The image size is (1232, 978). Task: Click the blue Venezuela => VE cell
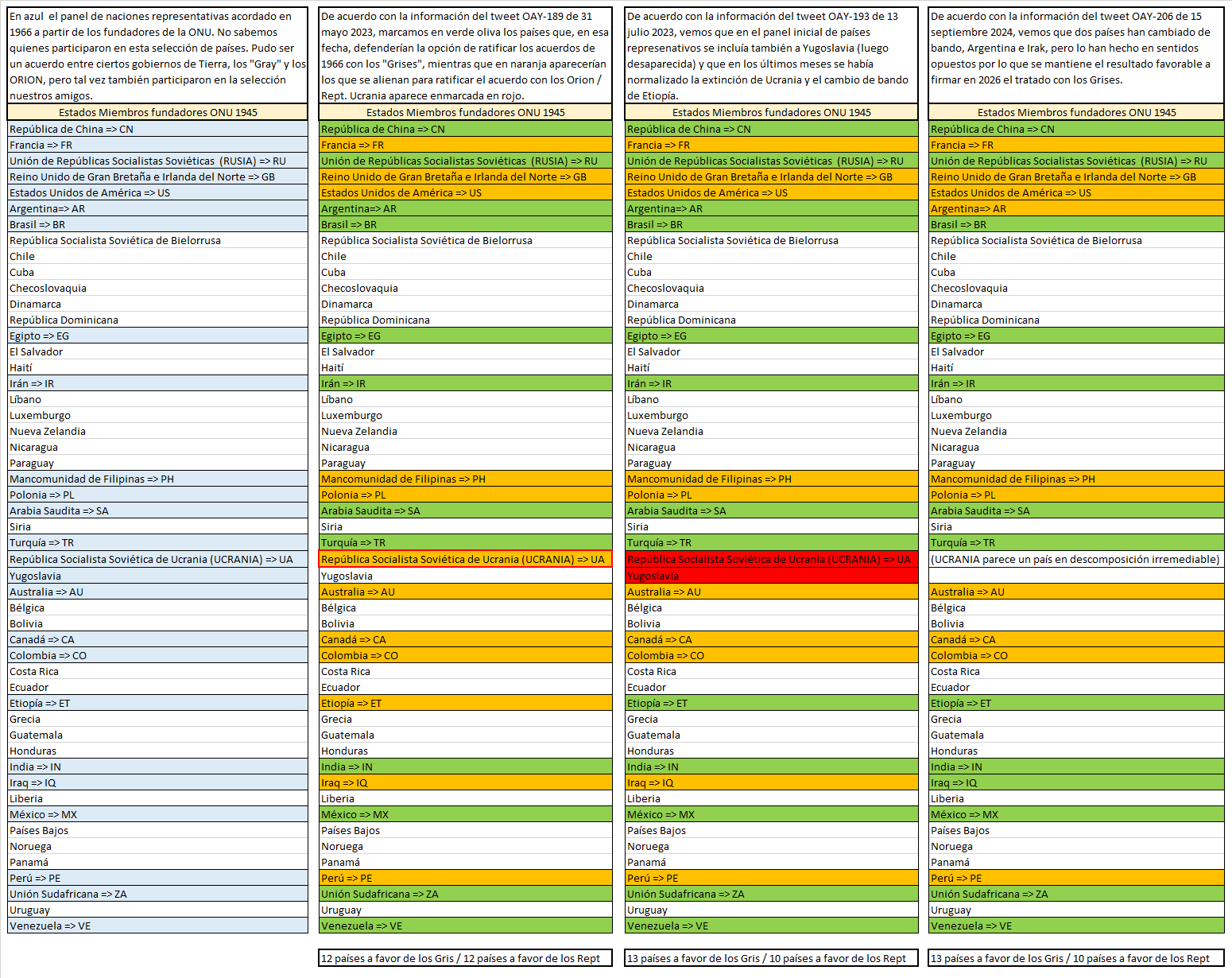click(157, 926)
